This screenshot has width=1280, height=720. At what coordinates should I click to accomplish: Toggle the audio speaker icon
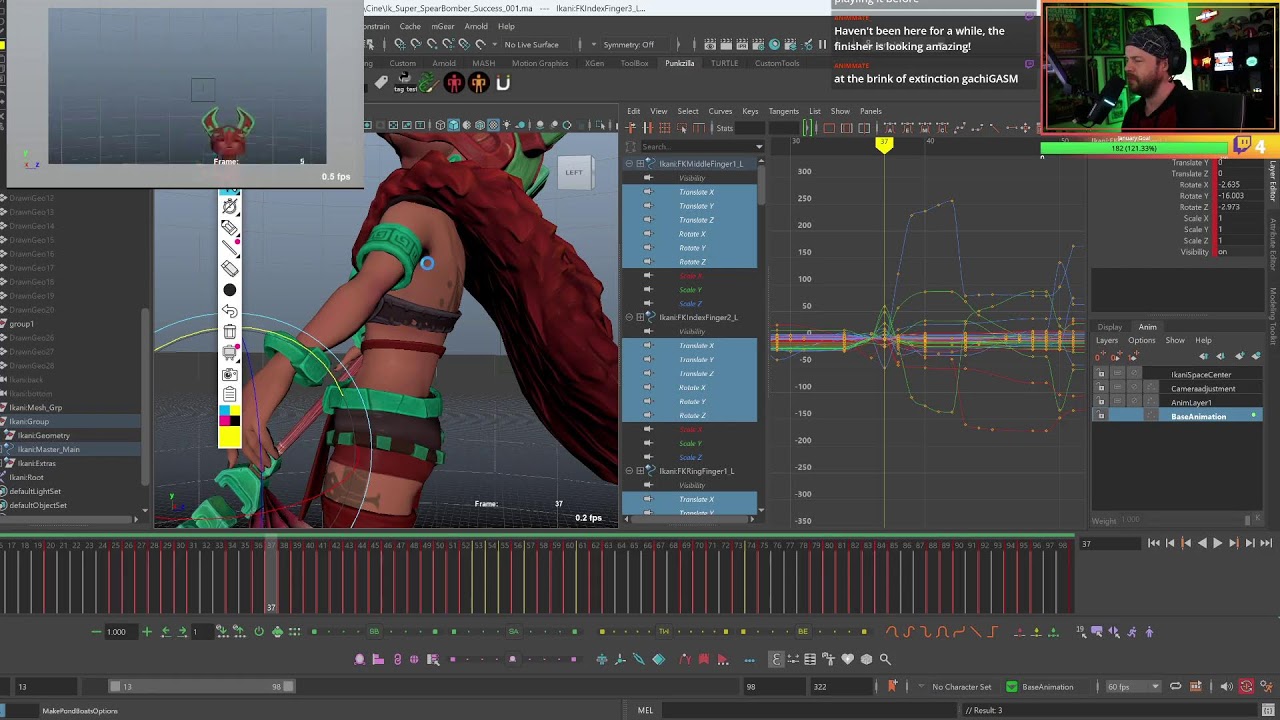point(1227,687)
